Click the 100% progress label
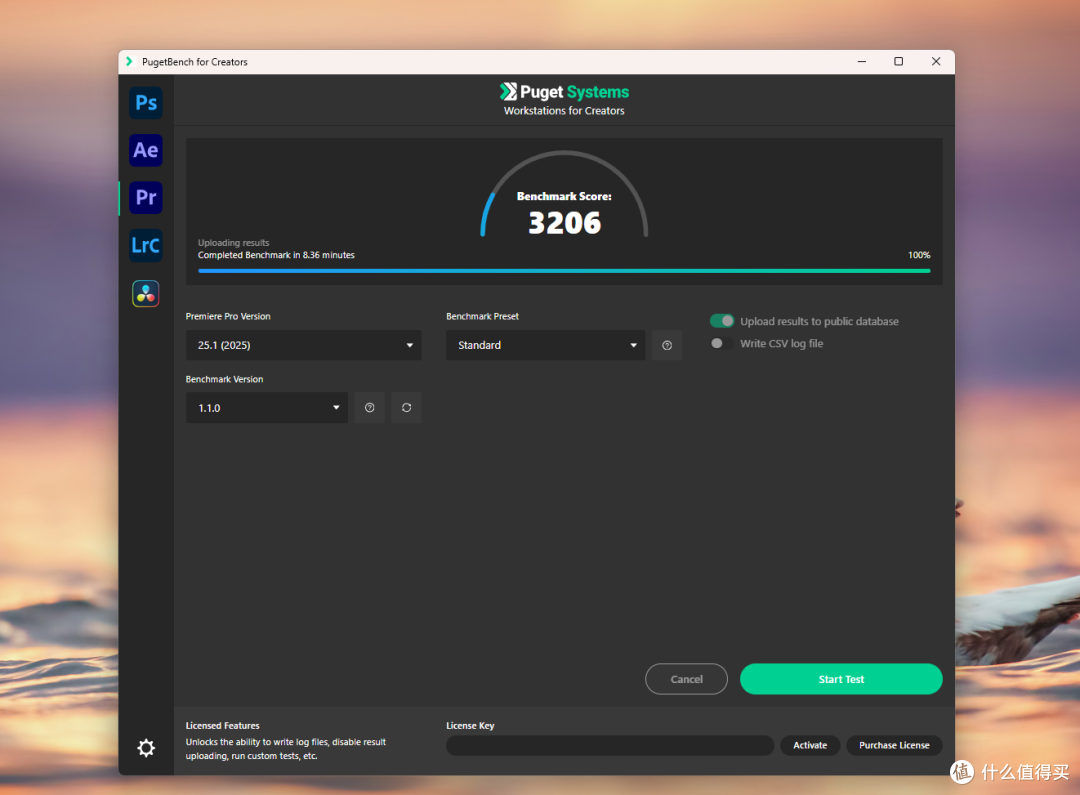 [x=919, y=255]
